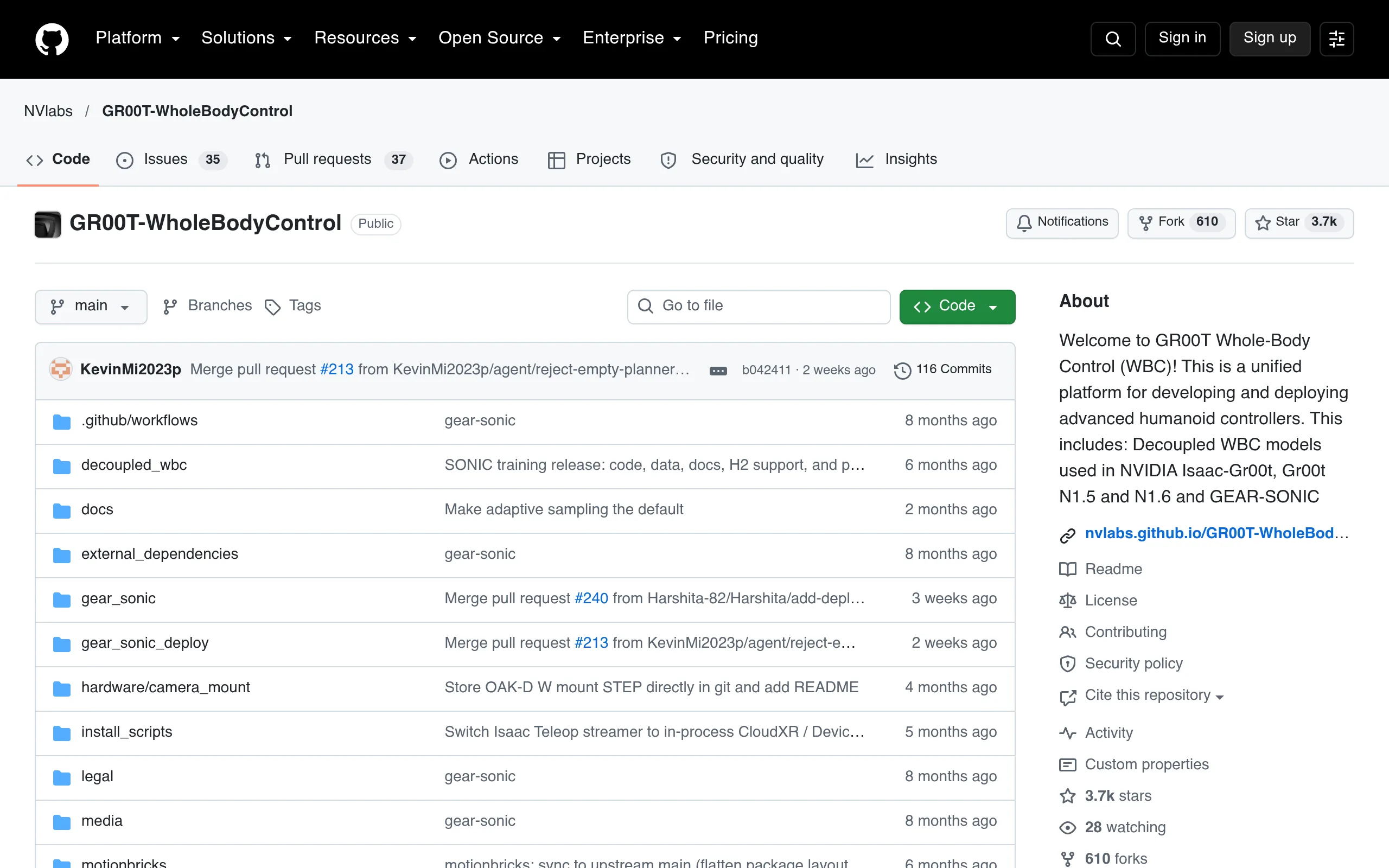Click the docs folder icon
The width and height of the screenshot is (1389, 868).
point(61,510)
